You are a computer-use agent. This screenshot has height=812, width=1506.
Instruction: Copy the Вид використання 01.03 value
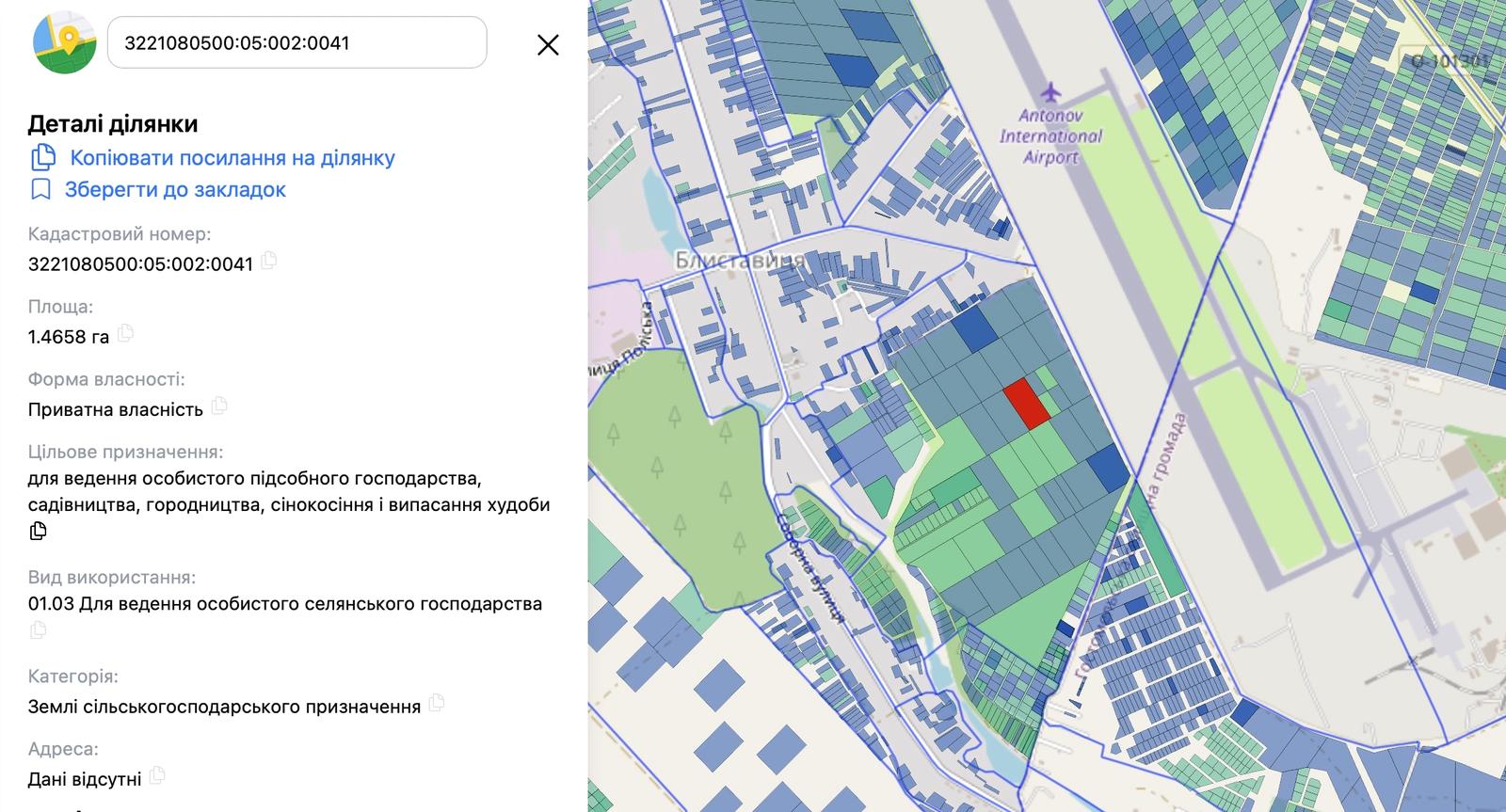(x=39, y=630)
